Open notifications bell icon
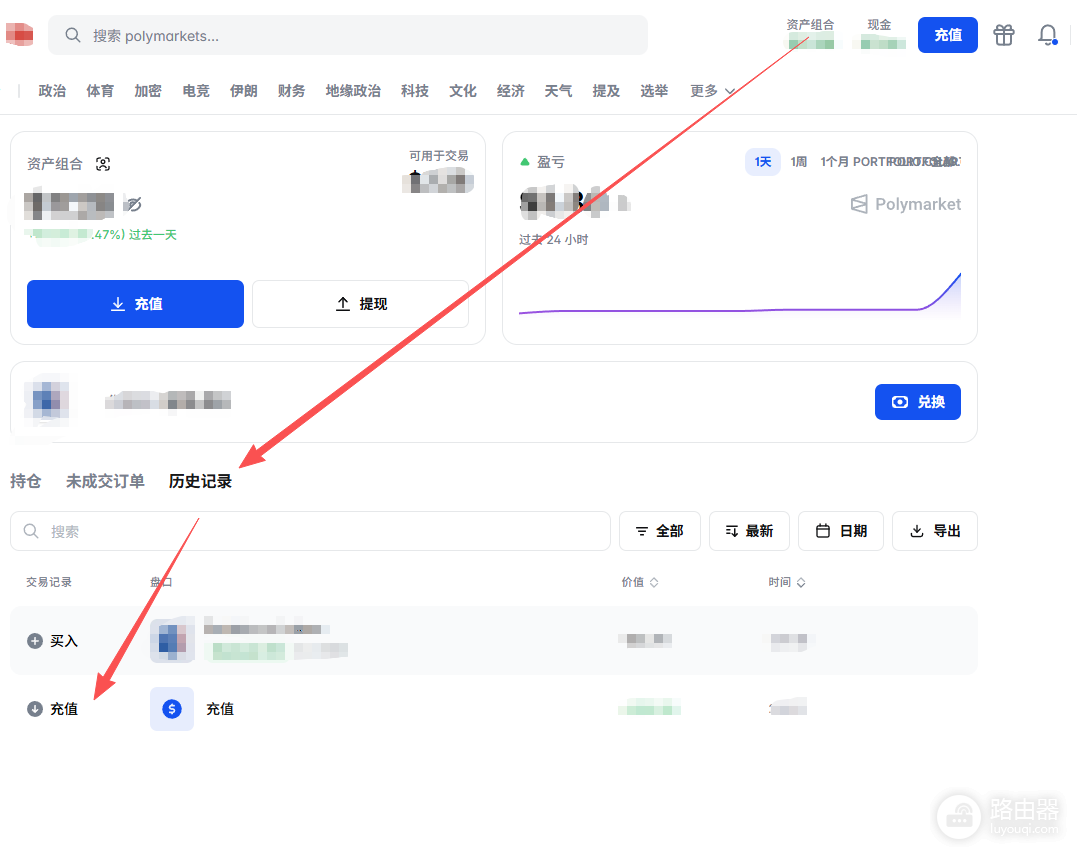This screenshot has width=1077, height=857. pyautogui.click(x=1047, y=34)
